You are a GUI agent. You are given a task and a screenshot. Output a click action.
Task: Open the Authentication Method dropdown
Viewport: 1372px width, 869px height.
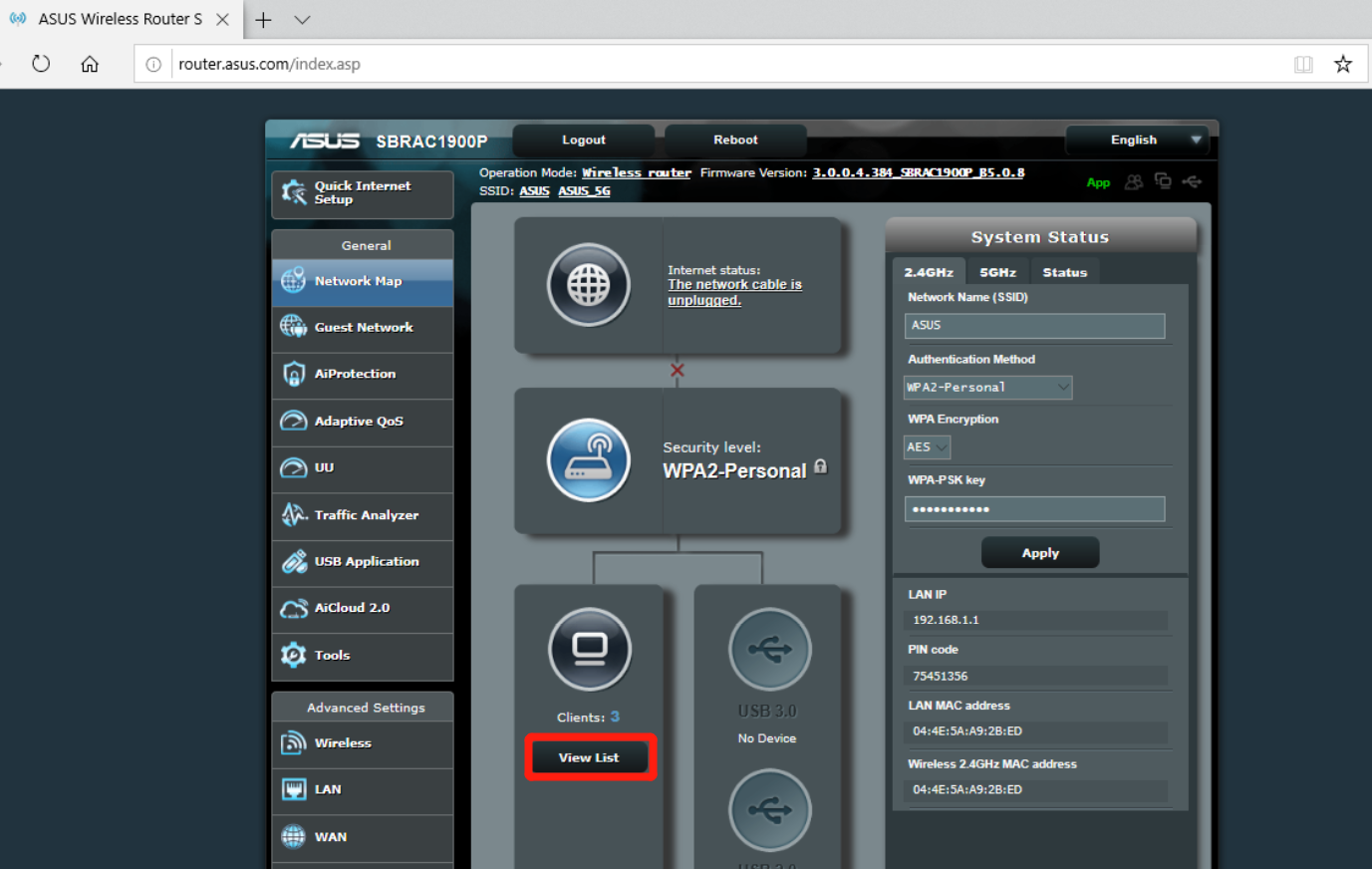987,387
